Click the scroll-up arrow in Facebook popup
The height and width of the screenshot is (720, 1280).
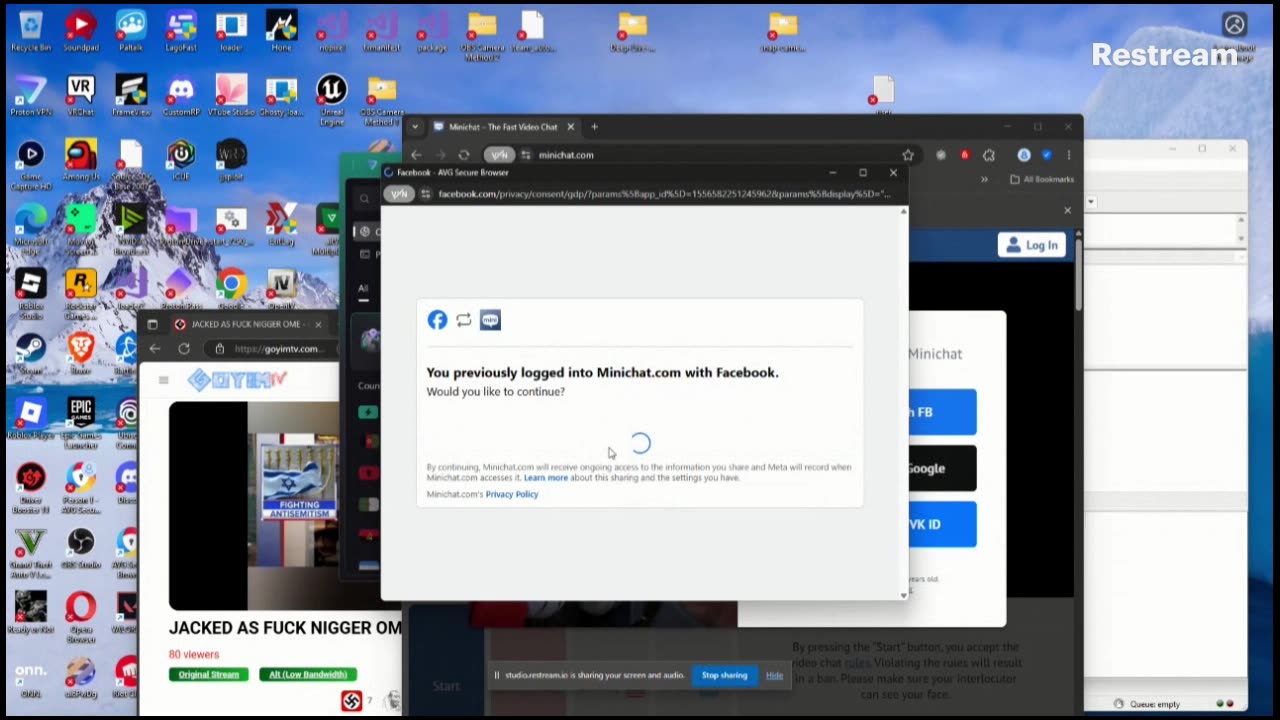pyautogui.click(x=904, y=211)
